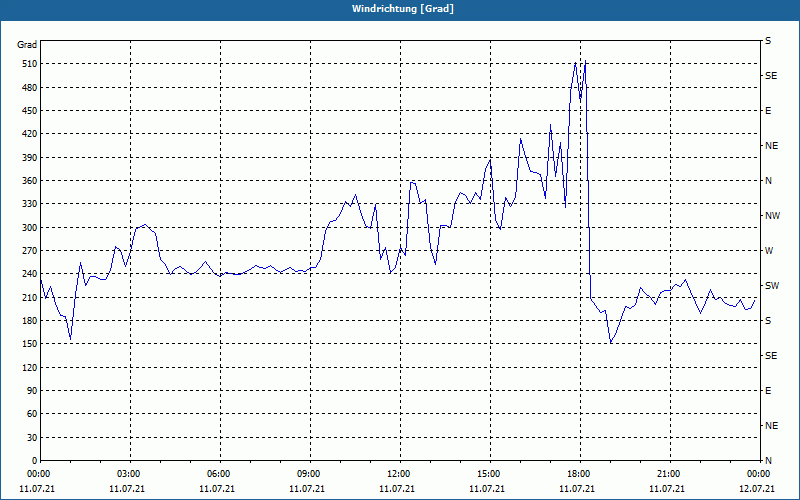Viewport: 800px width, 500px height.
Task: Select the SE compass label beside 480 gridline
Action: [x=771, y=76]
